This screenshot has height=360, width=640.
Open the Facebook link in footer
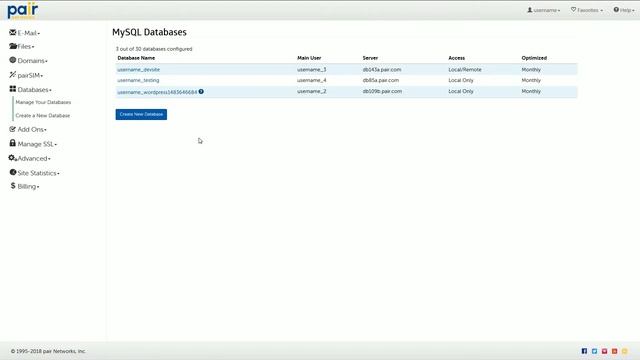[x=584, y=351]
